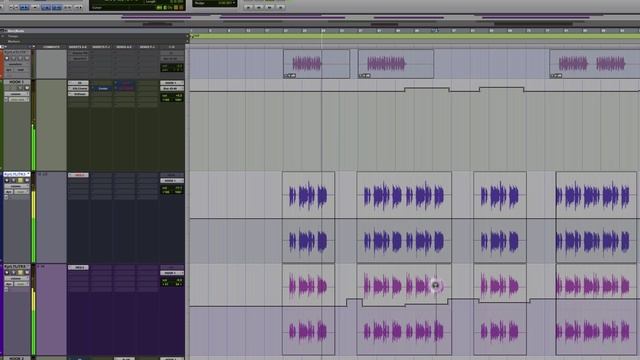Click the INSERTS A-E column header
The image size is (640, 360).
[78, 47]
